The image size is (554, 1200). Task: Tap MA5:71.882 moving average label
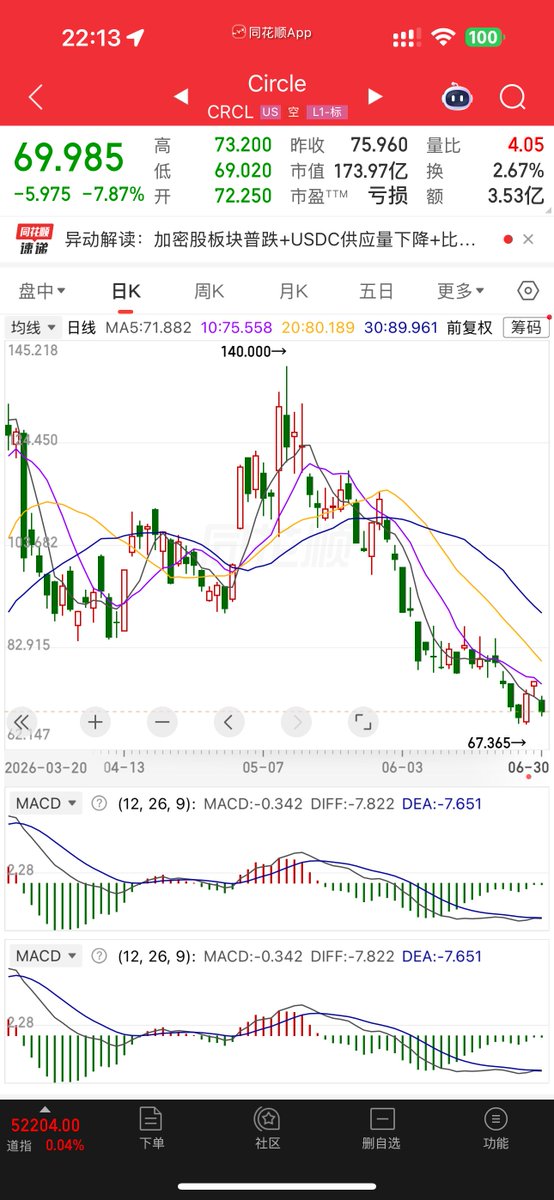pyautogui.click(x=149, y=327)
